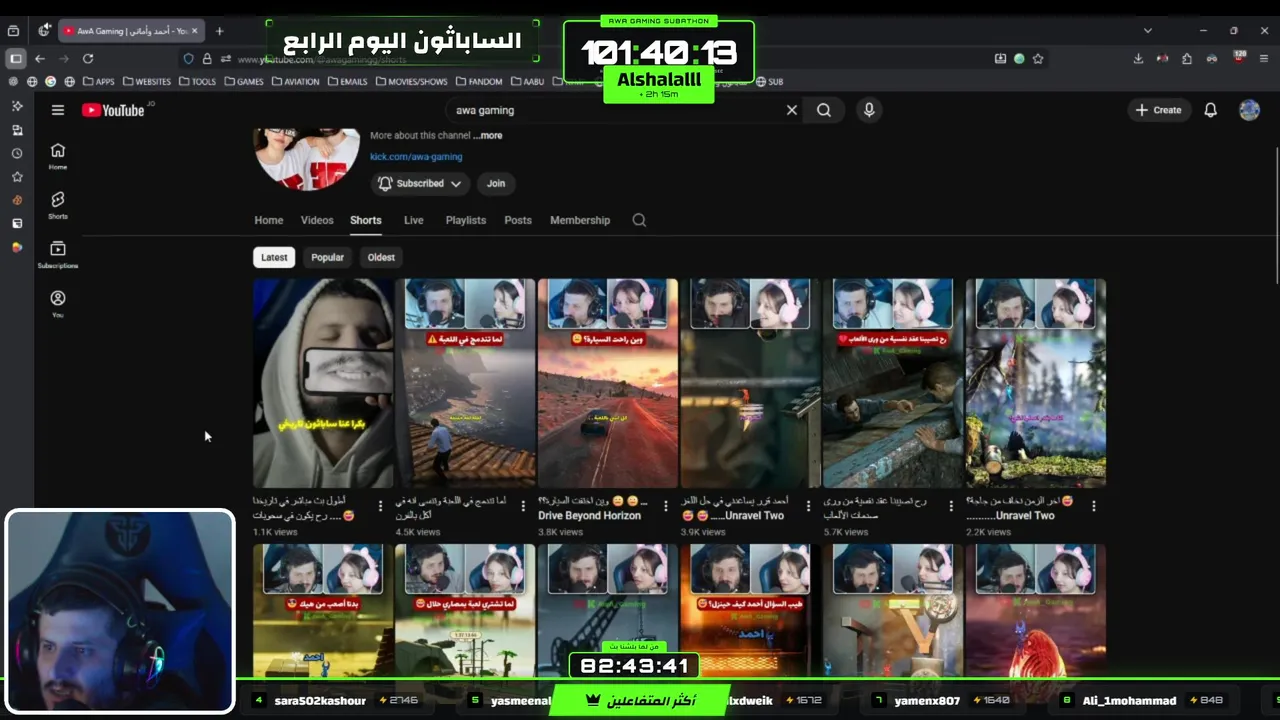Open the site padlock information
Viewport: 1280px width, 720px height.
(x=207, y=59)
